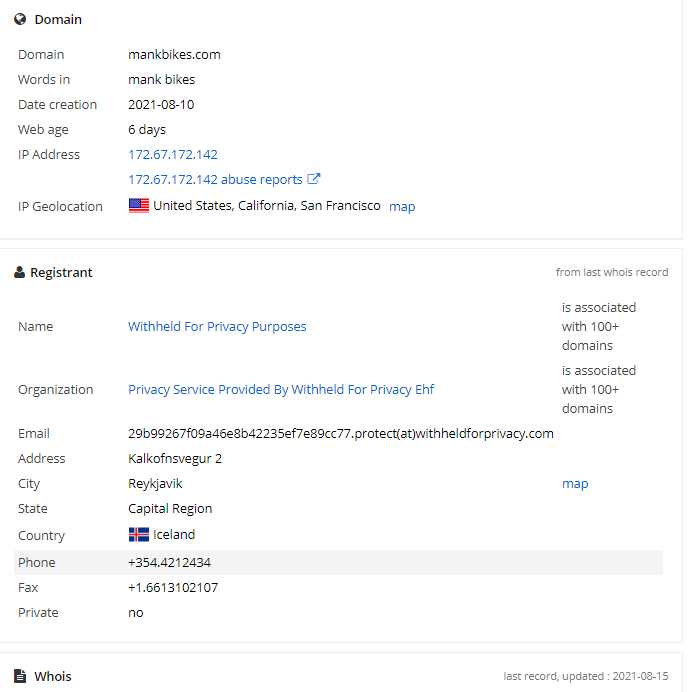688x692 pixels.
Task: Click the document icon beside Whois heading
Action: click(x=20, y=676)
